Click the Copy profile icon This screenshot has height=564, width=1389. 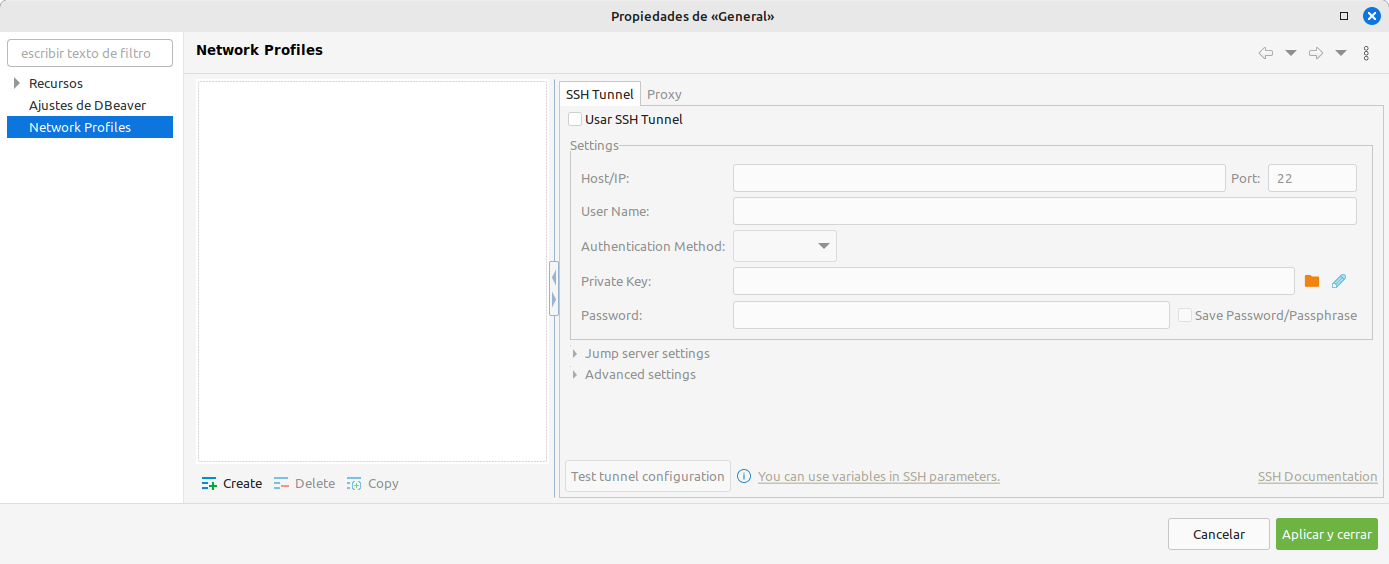[x=354, y=484]
